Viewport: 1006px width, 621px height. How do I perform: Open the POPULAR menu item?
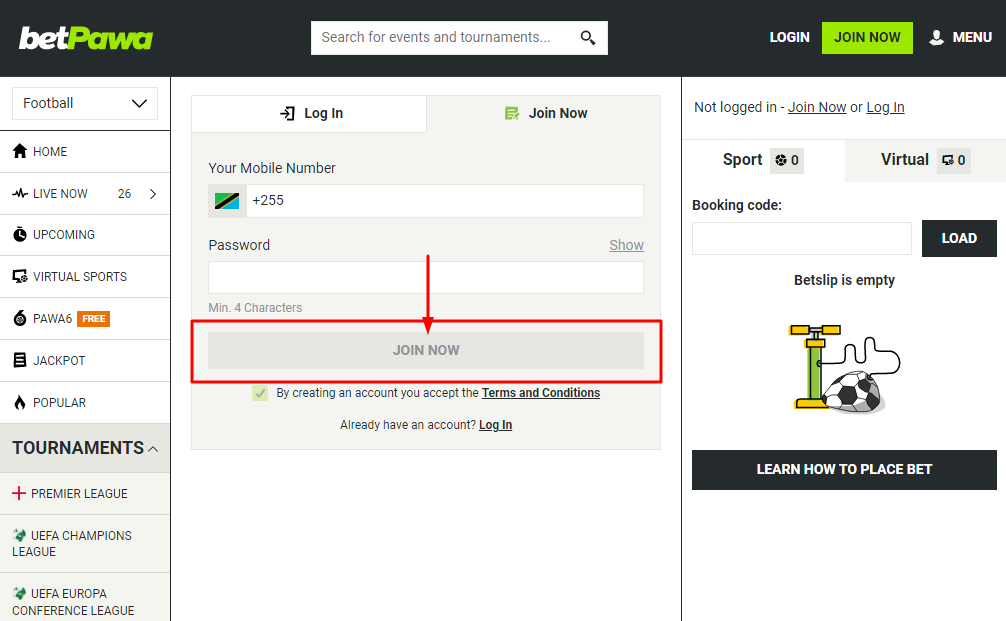point(85,402)
